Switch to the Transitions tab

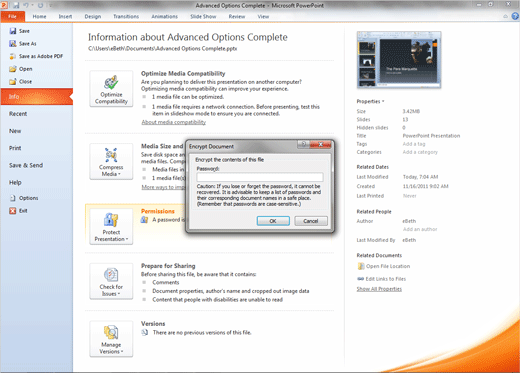[x=126, y=16]
